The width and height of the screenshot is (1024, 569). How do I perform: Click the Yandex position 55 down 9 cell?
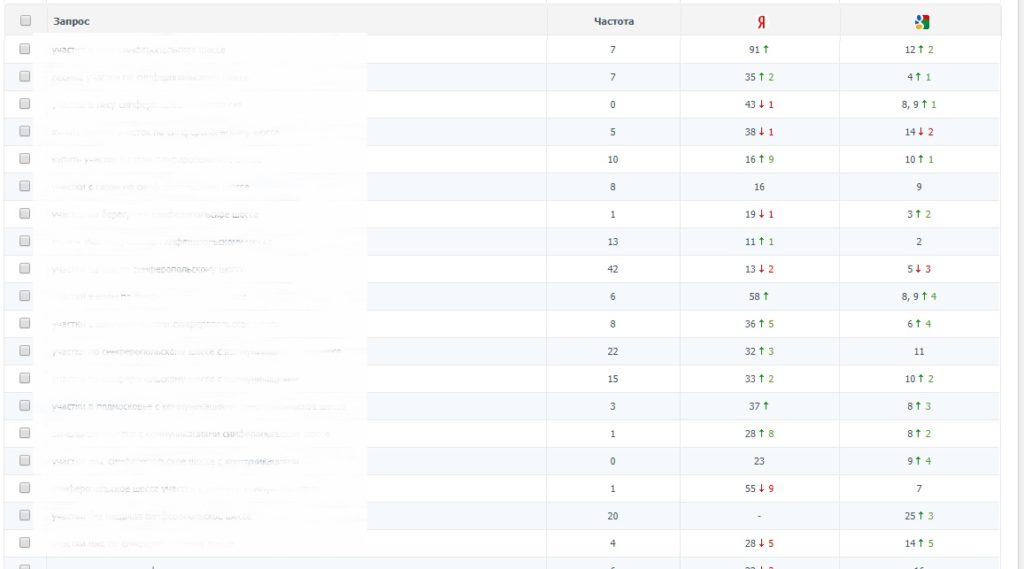761,489
